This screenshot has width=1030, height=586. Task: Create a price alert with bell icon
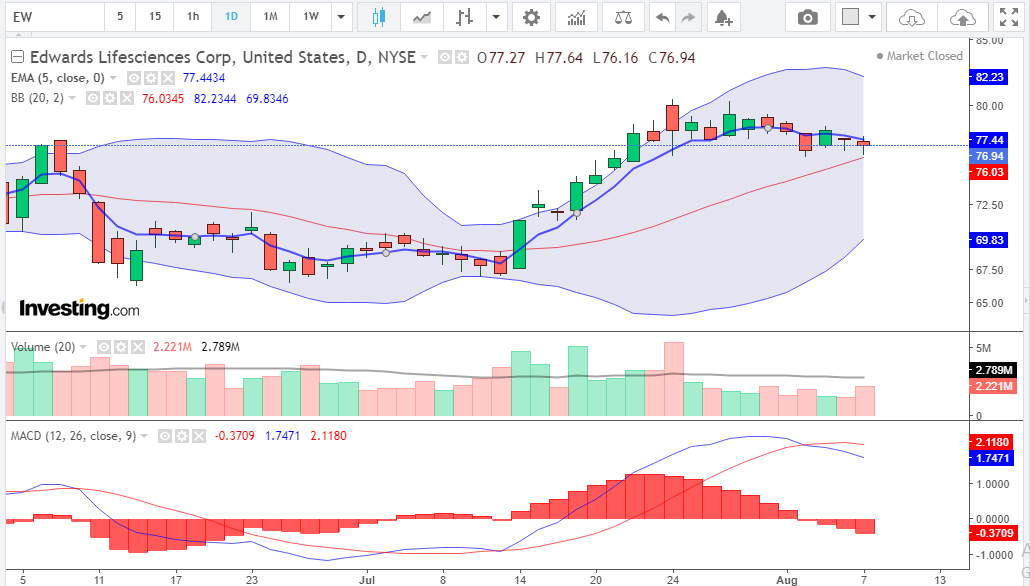click(723, 17)
